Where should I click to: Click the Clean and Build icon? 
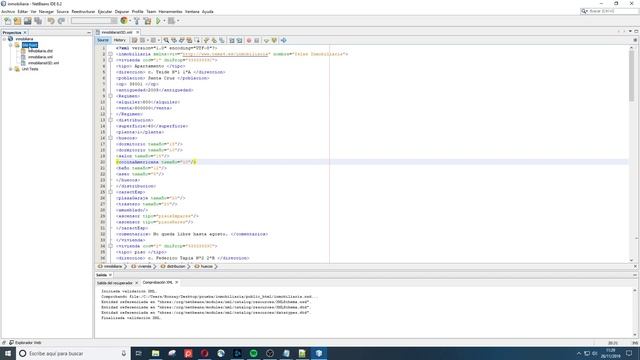(x=147, y=21)
